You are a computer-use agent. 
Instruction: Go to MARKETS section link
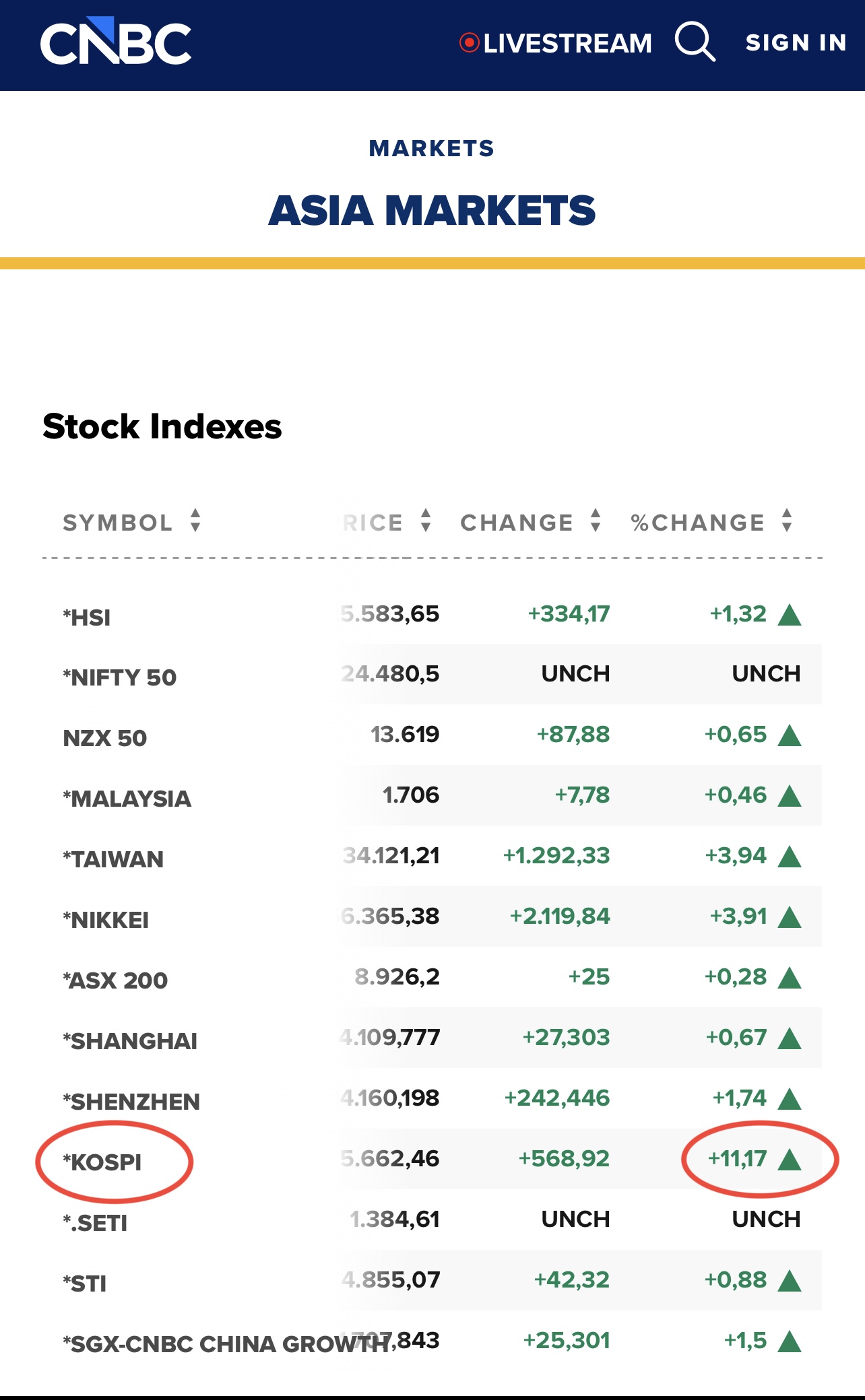432,148
